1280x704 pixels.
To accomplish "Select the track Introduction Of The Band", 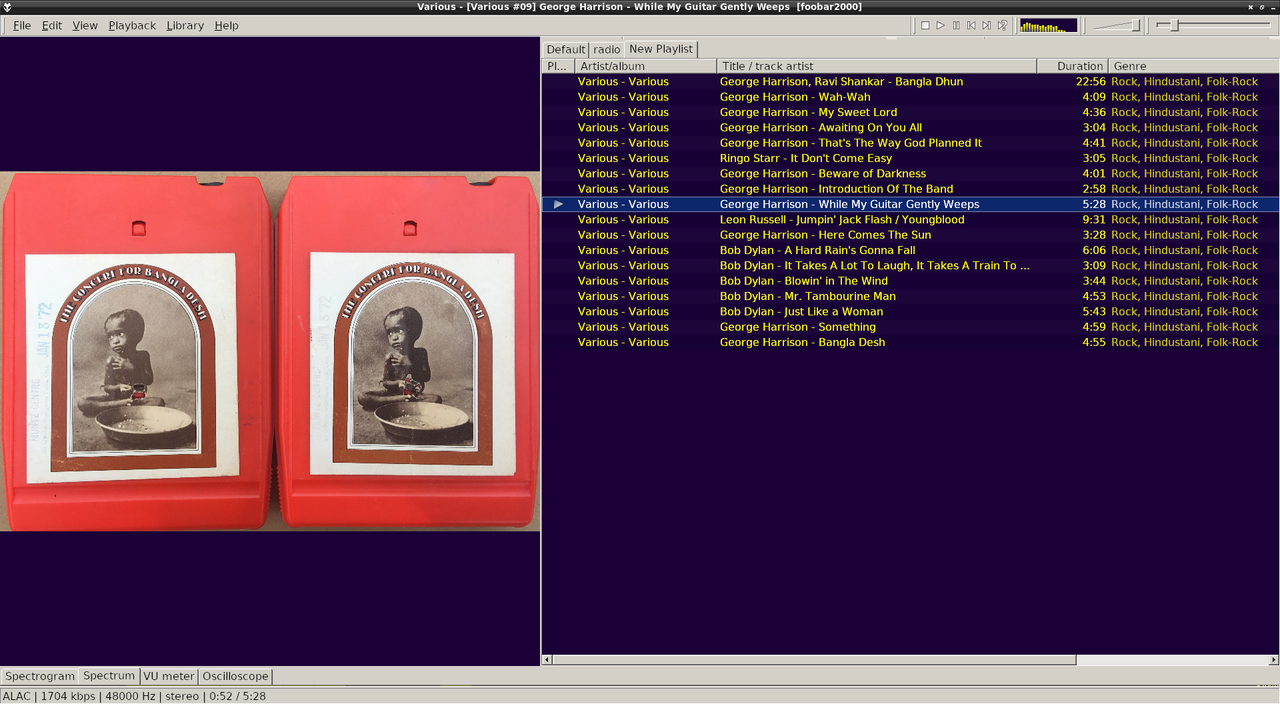I will (x=911, y=189).
